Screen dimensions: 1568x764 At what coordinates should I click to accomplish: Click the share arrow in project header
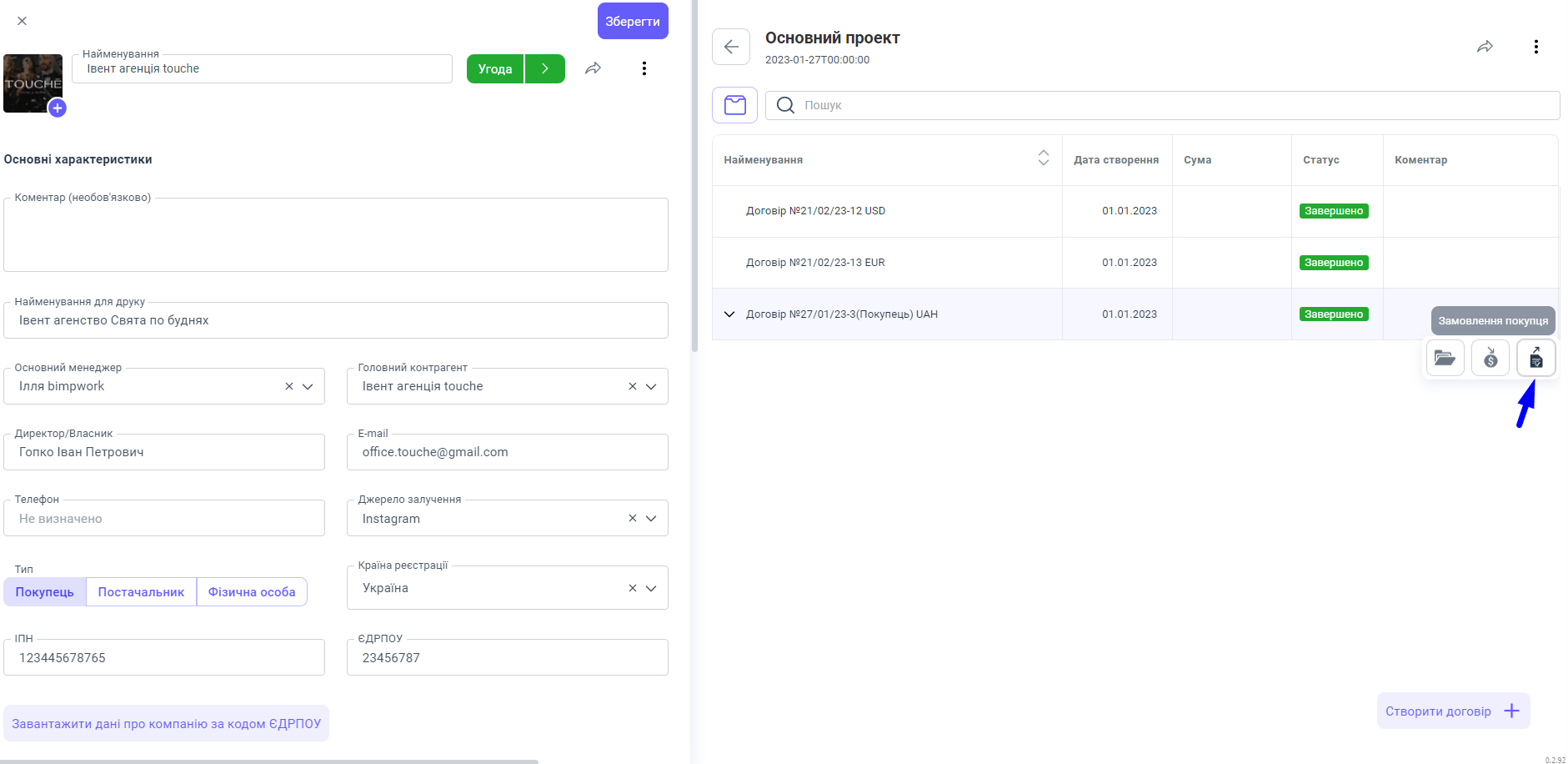coord(1485,47)
